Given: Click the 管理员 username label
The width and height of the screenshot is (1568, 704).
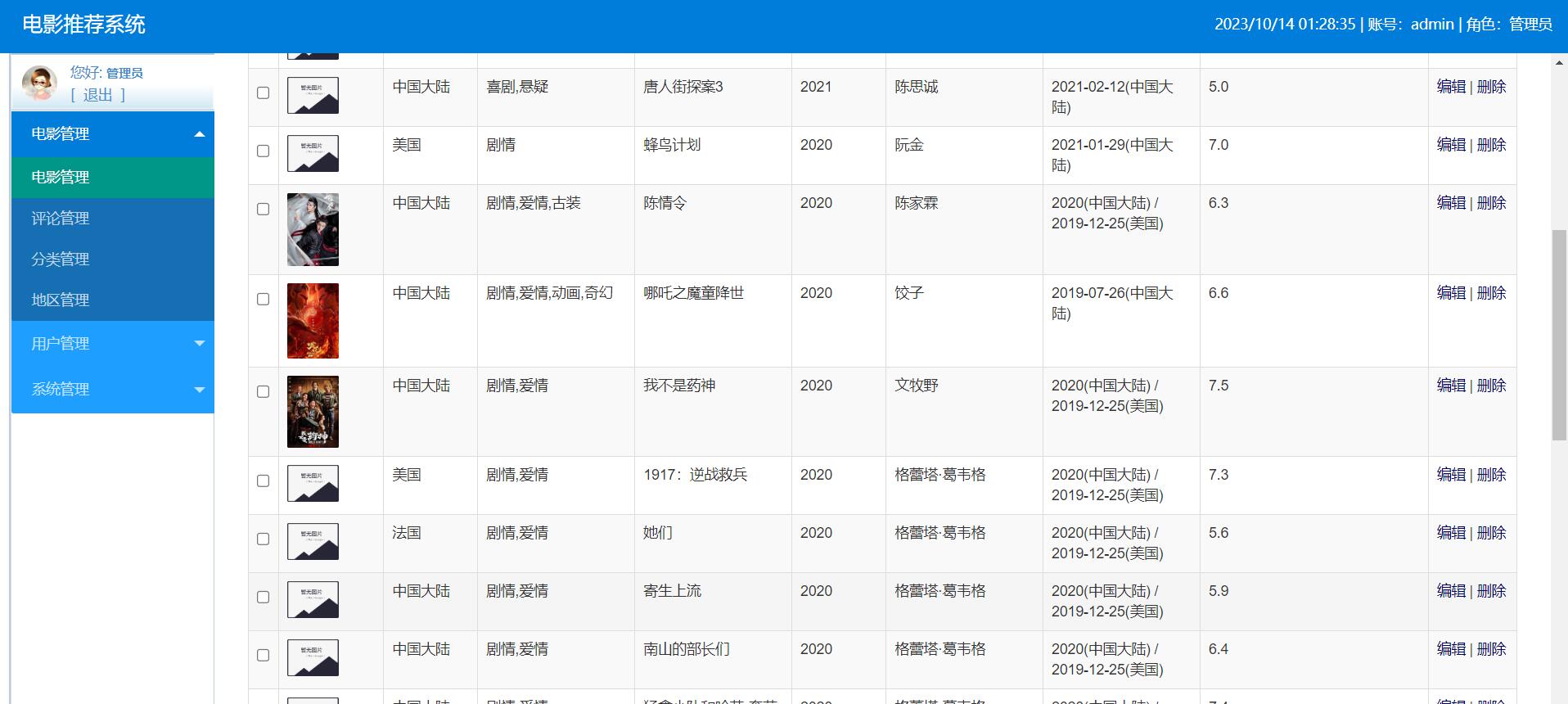Looking at the screenshot, I should pos(124,73).
